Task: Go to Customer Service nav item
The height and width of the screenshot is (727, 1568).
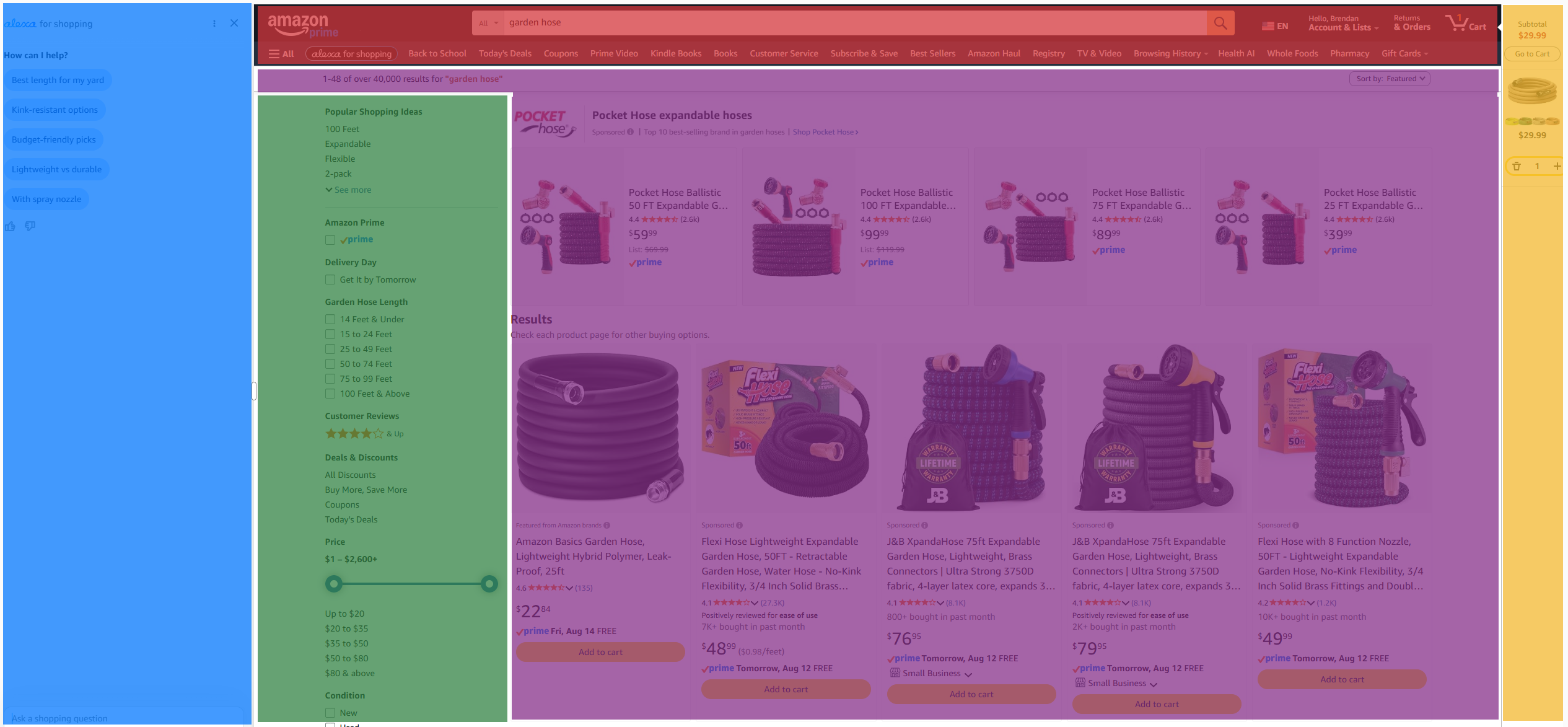Action: pos(784,54)
